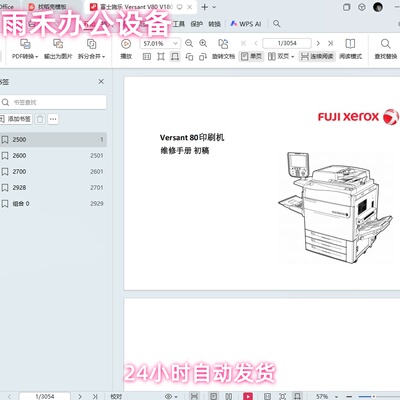Open the zoom 57.01% dropdown
Viewport: 400px width, 400px height.
[175, 43]
